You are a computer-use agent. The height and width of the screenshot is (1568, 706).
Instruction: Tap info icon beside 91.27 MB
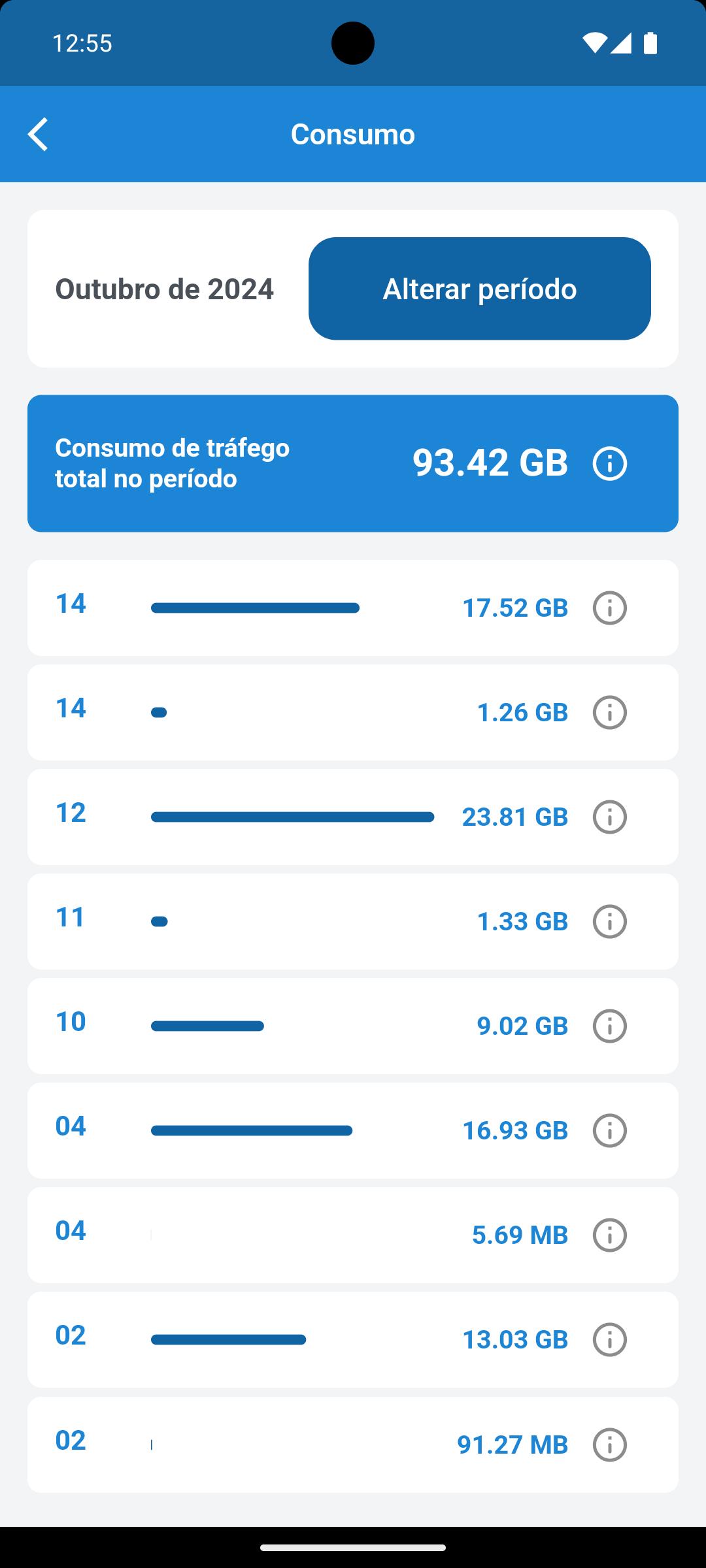pos(610,1445)
